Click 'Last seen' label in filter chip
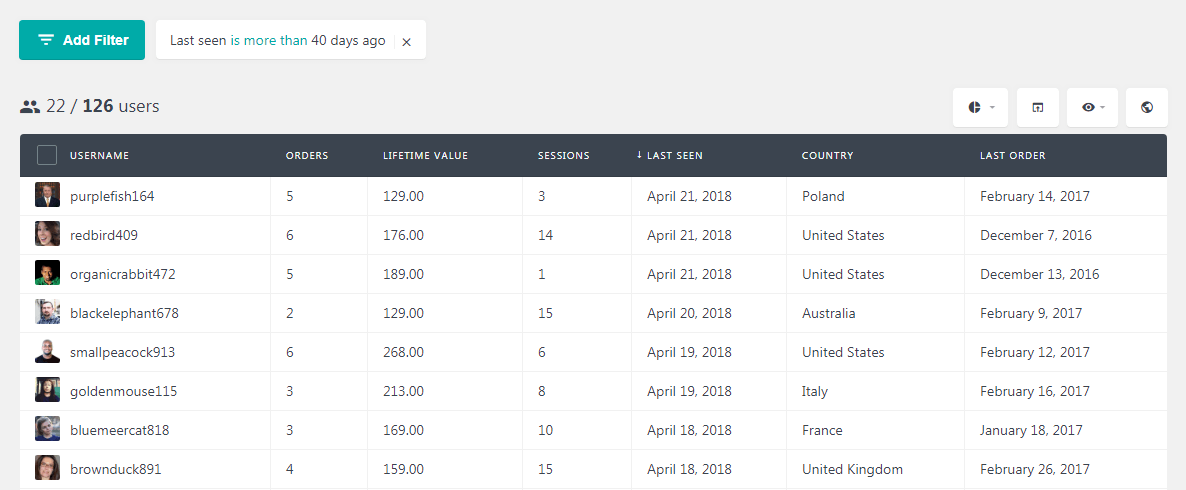1186x490 pixels. click(x=198, y=41)
